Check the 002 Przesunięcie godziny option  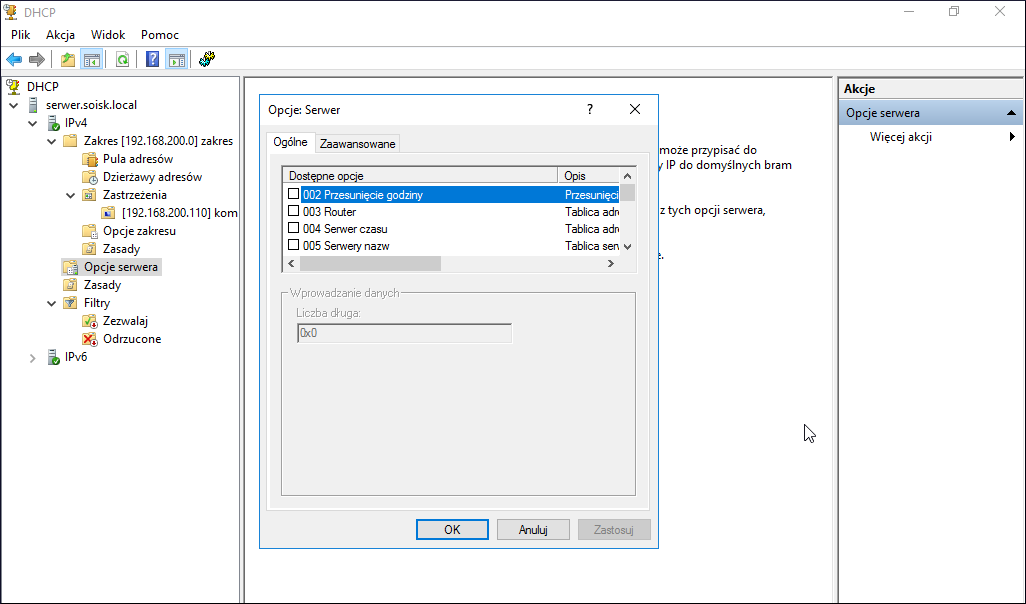(x=293, y=194)
